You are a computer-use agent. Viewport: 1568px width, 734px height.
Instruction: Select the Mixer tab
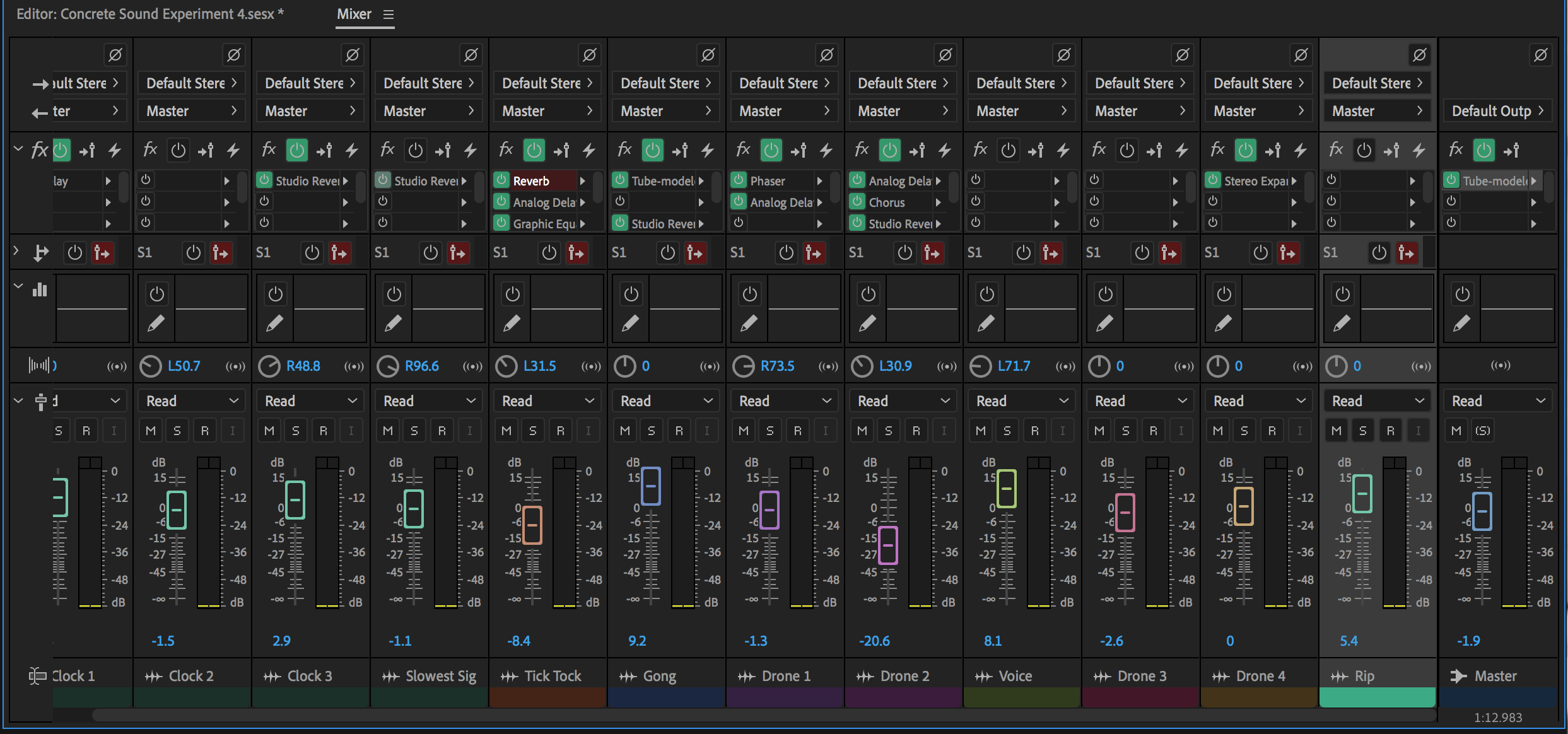tap(354, 15)
